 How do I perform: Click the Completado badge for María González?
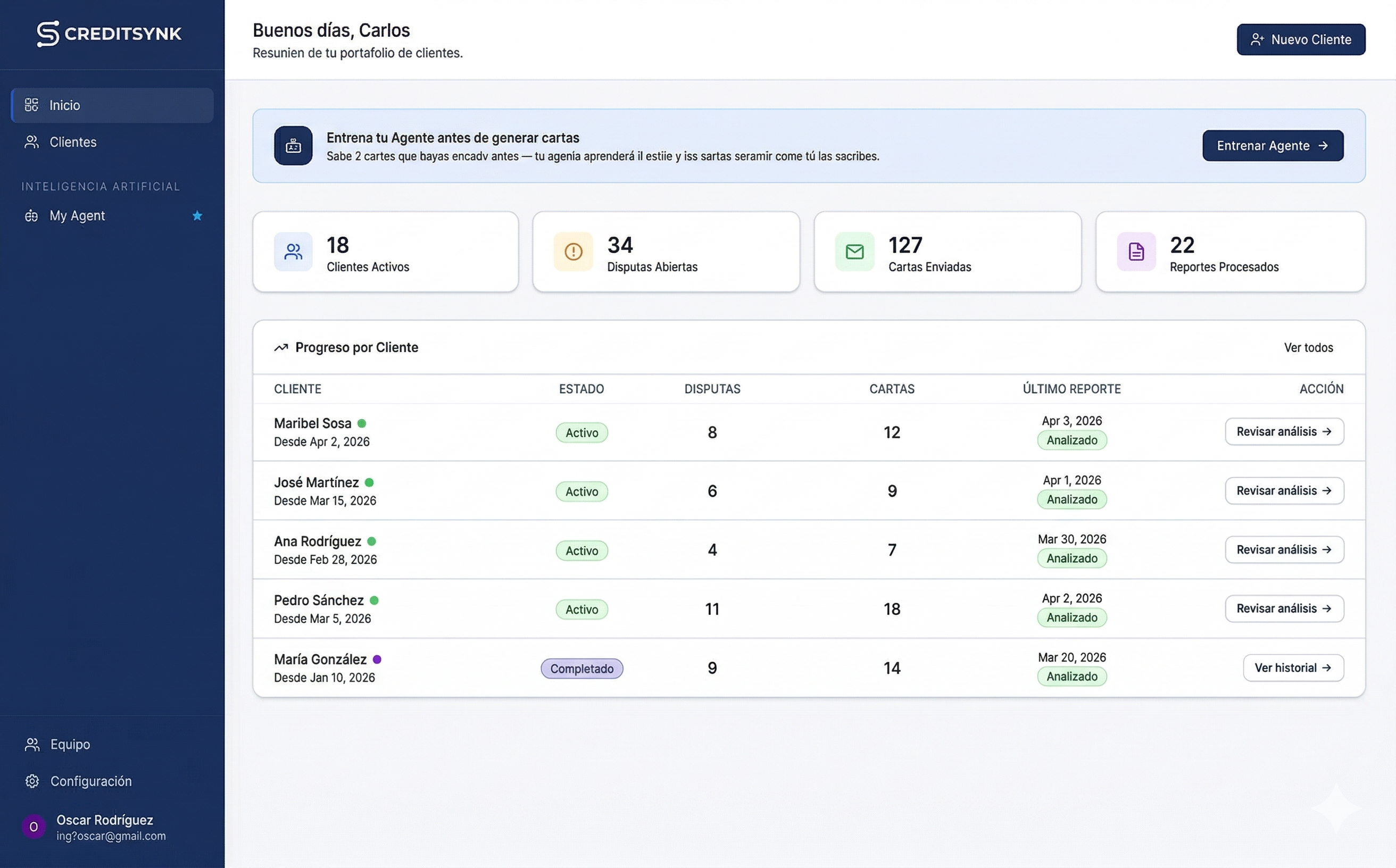click(x=581, y=669)
